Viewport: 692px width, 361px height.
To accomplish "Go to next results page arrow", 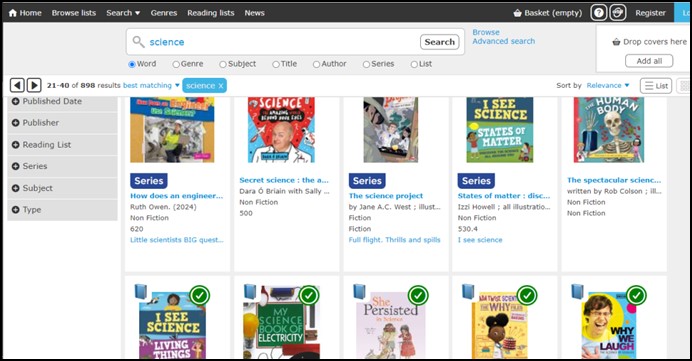I will click(x=34, y=85).
